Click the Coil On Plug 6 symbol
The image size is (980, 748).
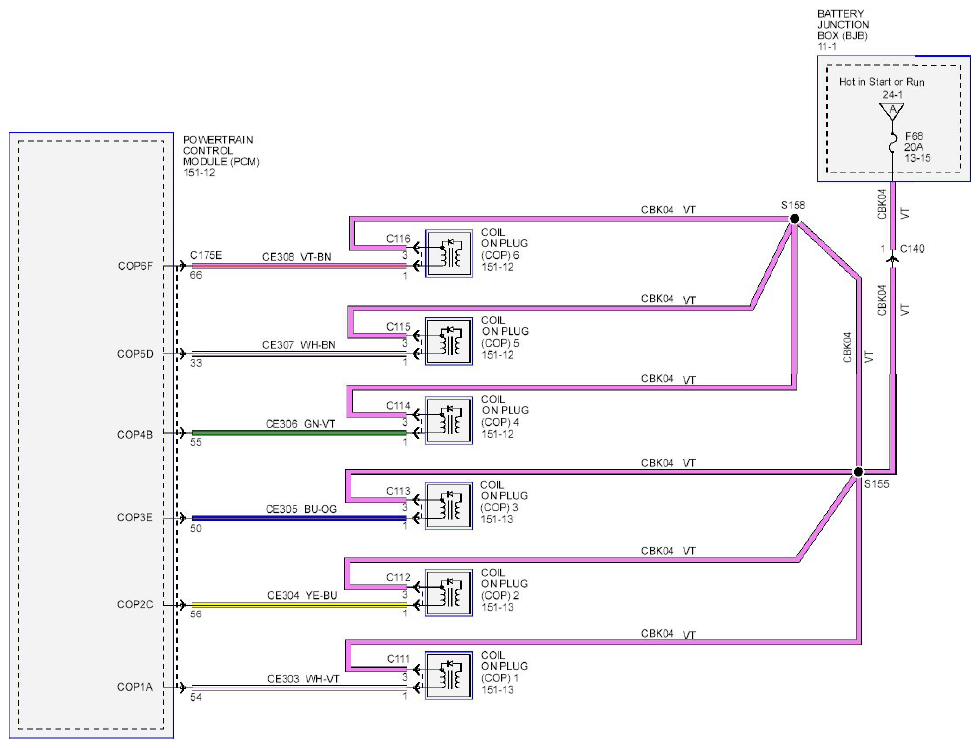[449, 254]
